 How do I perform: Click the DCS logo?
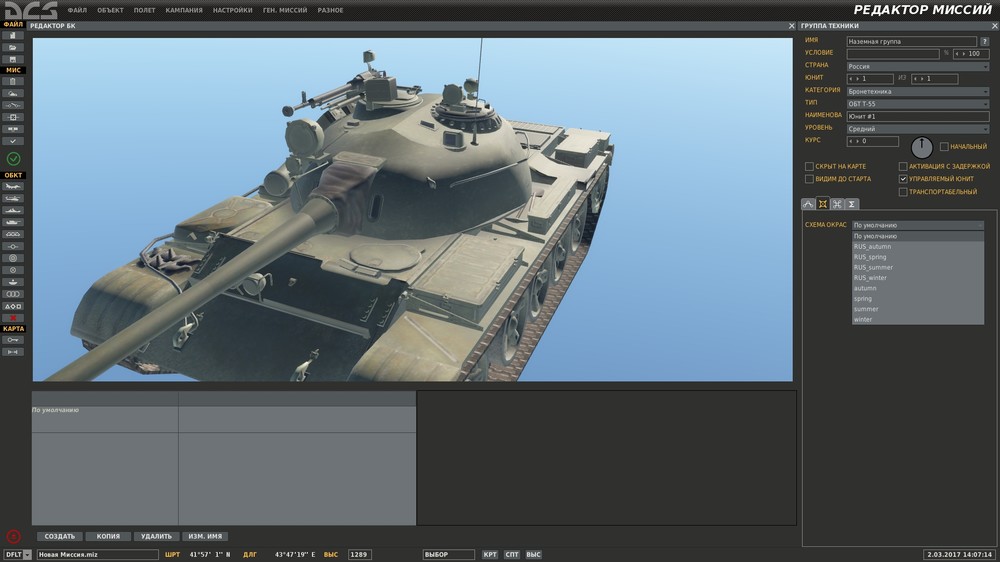pyautogui.click(x=31, y=10)
